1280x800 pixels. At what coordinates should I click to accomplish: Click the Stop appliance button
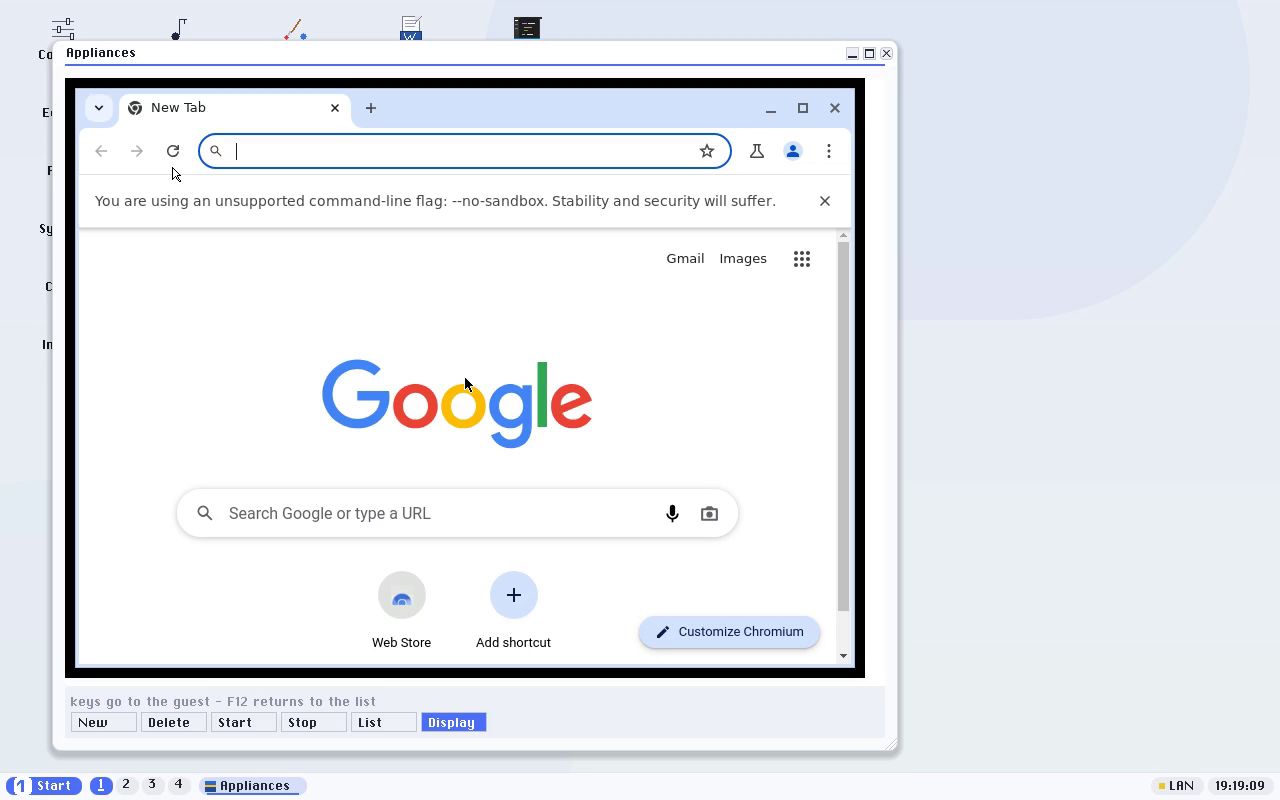314,722
